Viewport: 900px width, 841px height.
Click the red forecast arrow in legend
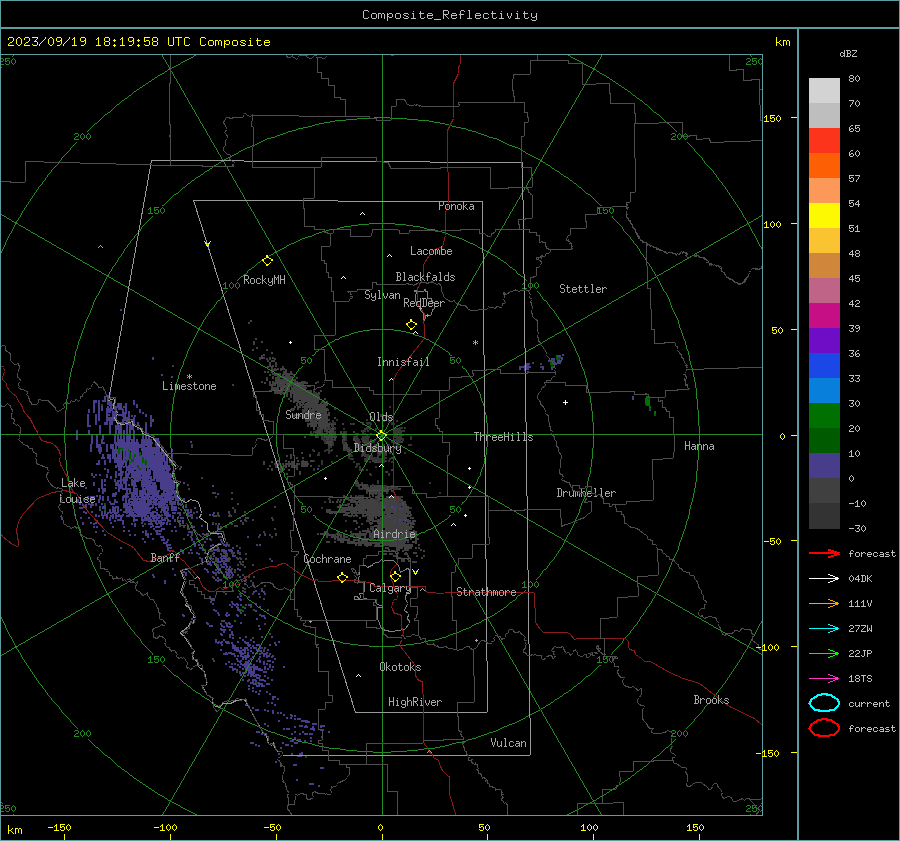click(824, 553)
